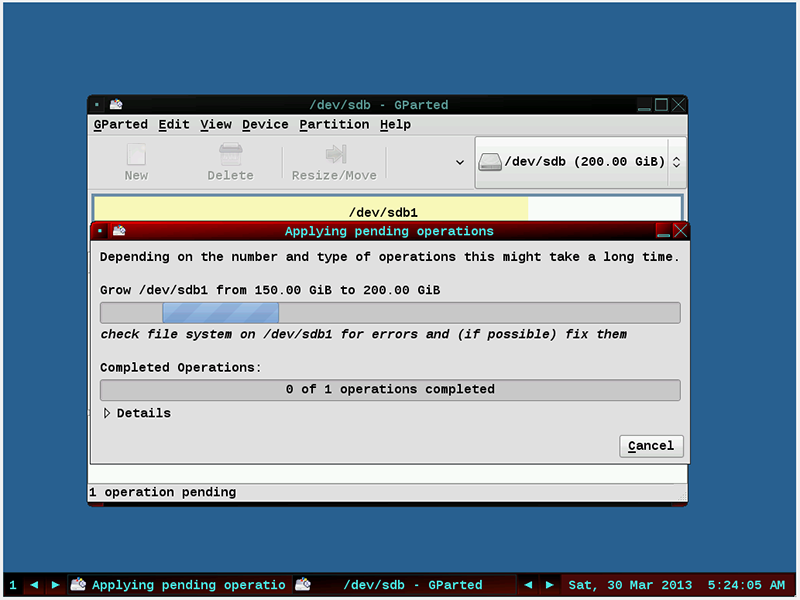Viewport: 800px width, 600px height.
Task: Click unused white space of /dev/sdb1 partition bar
Action: click(x=605, y=210)
